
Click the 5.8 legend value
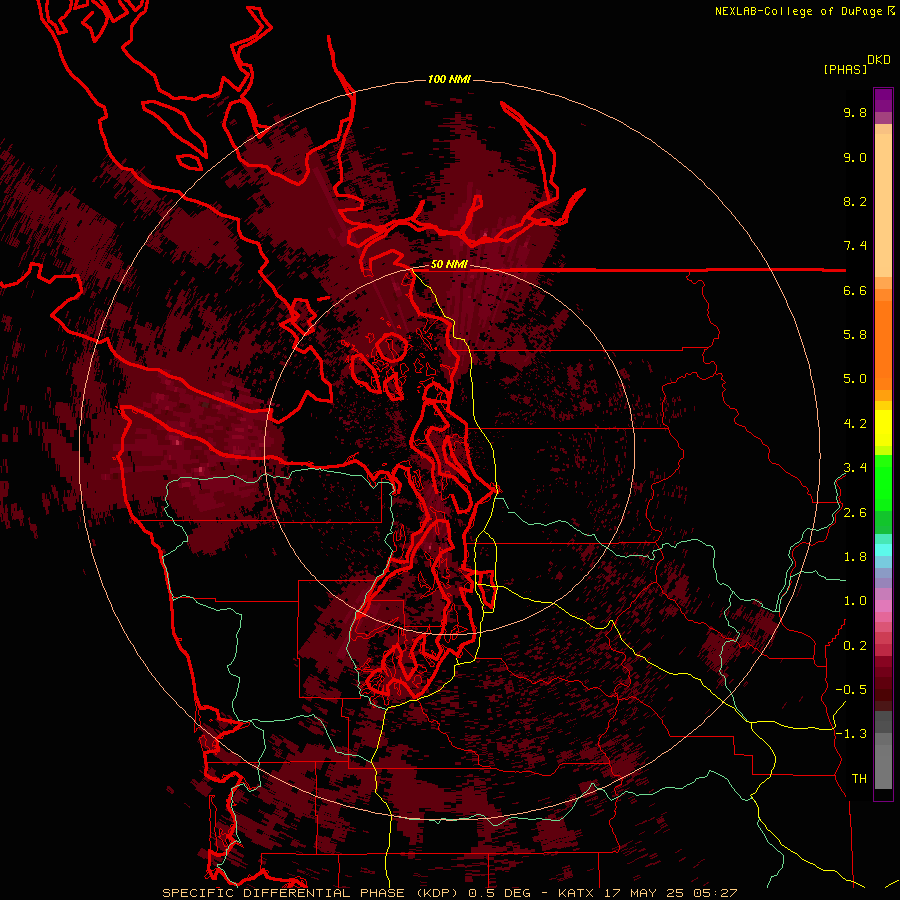pos(855,335)
